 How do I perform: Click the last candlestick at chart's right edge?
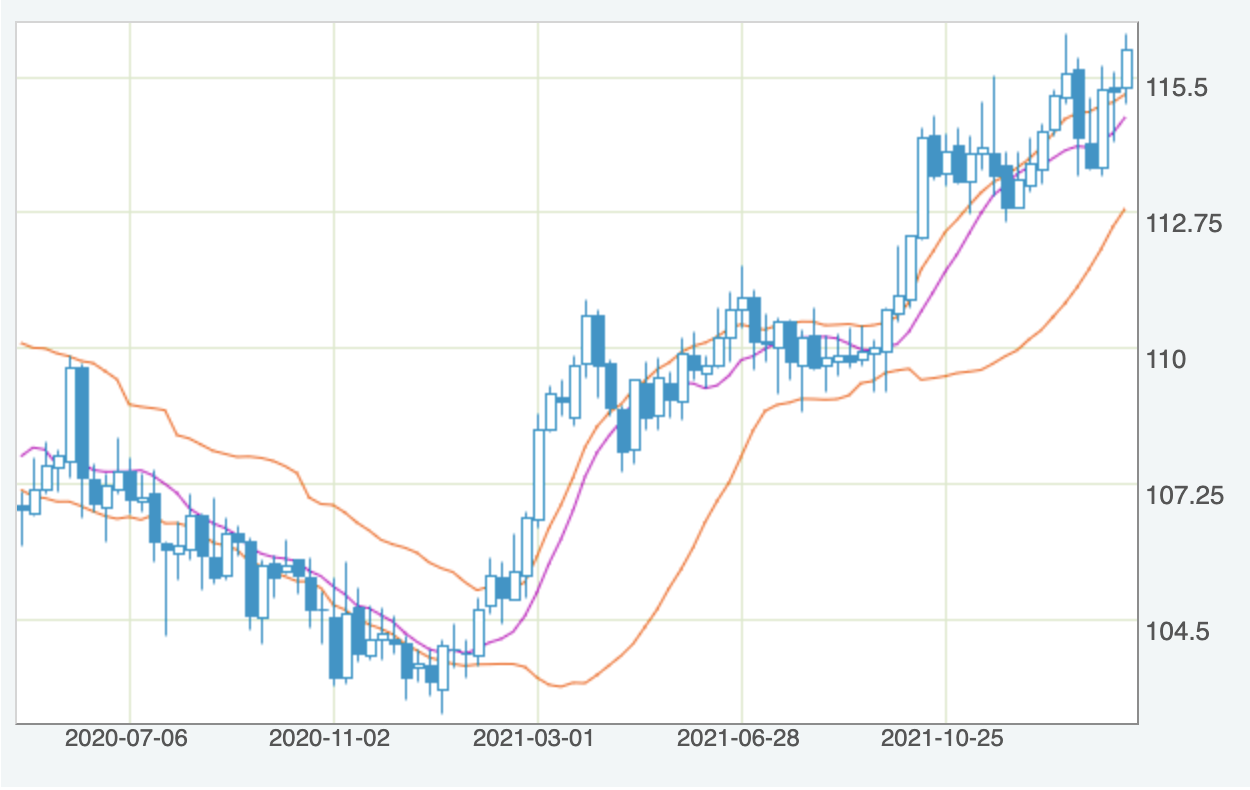point(1127,68)
